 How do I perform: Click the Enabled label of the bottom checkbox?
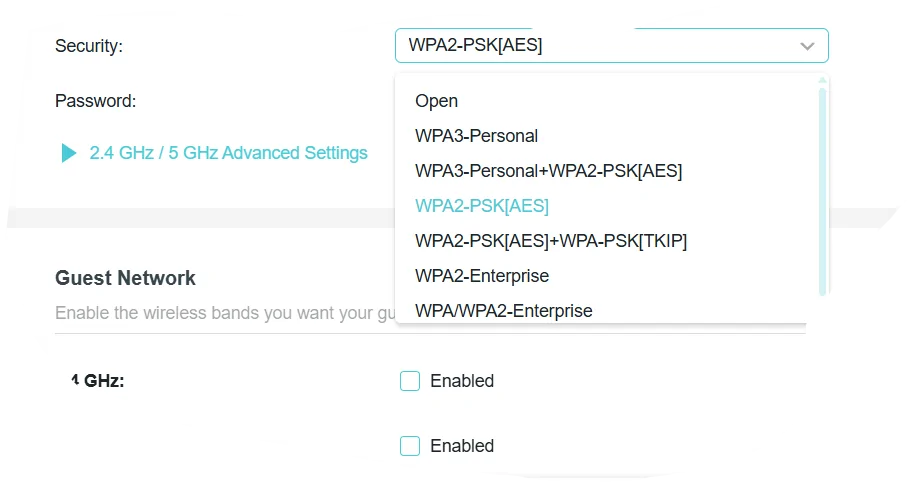(x=462, y=446)
